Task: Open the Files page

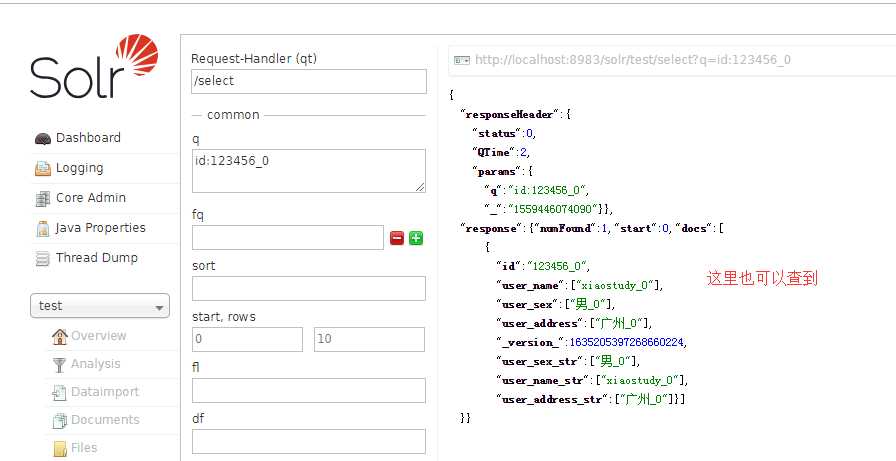Action: [x=84, y=448]
